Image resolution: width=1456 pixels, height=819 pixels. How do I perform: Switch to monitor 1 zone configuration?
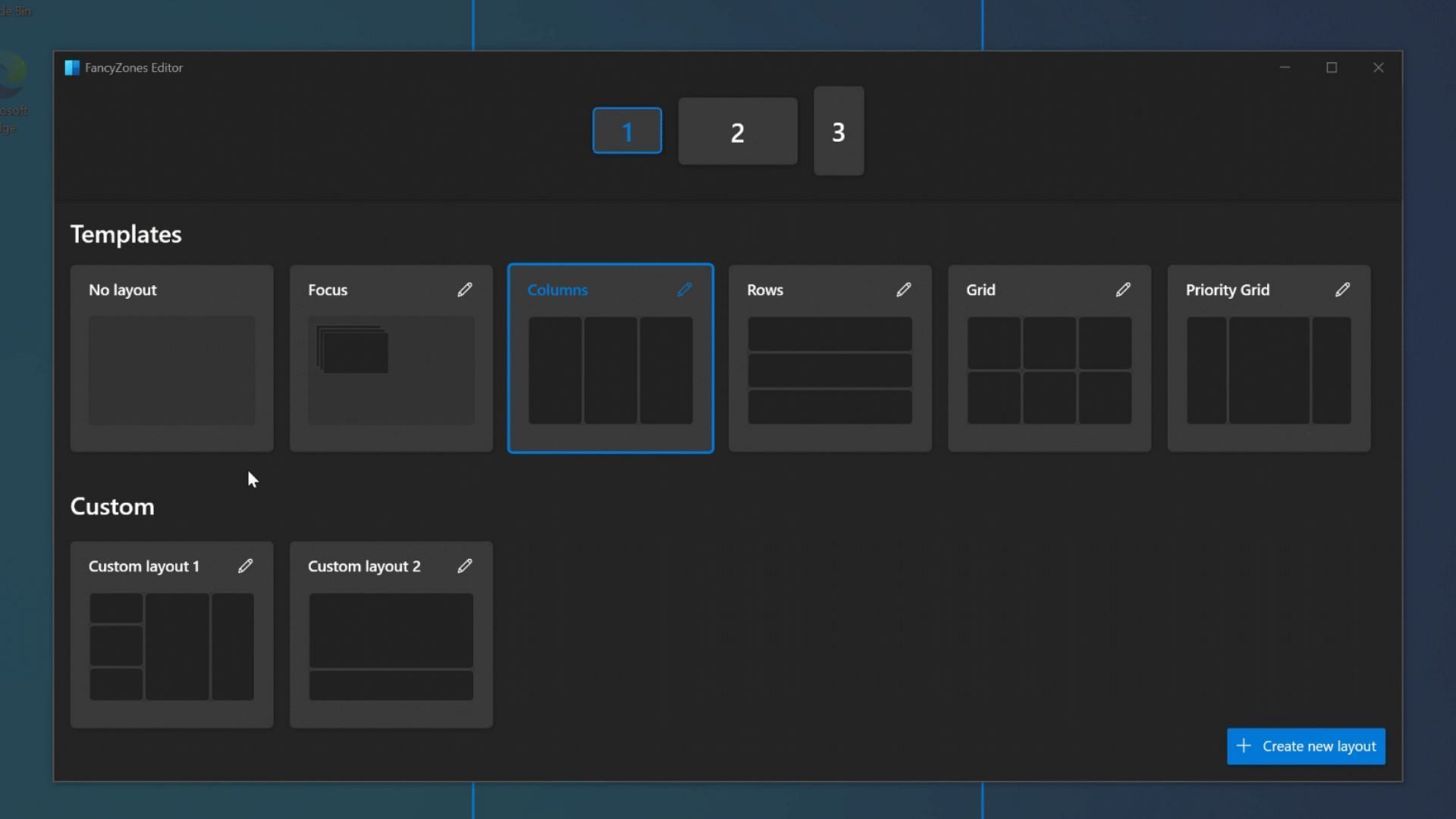click(x=627, y=131)
